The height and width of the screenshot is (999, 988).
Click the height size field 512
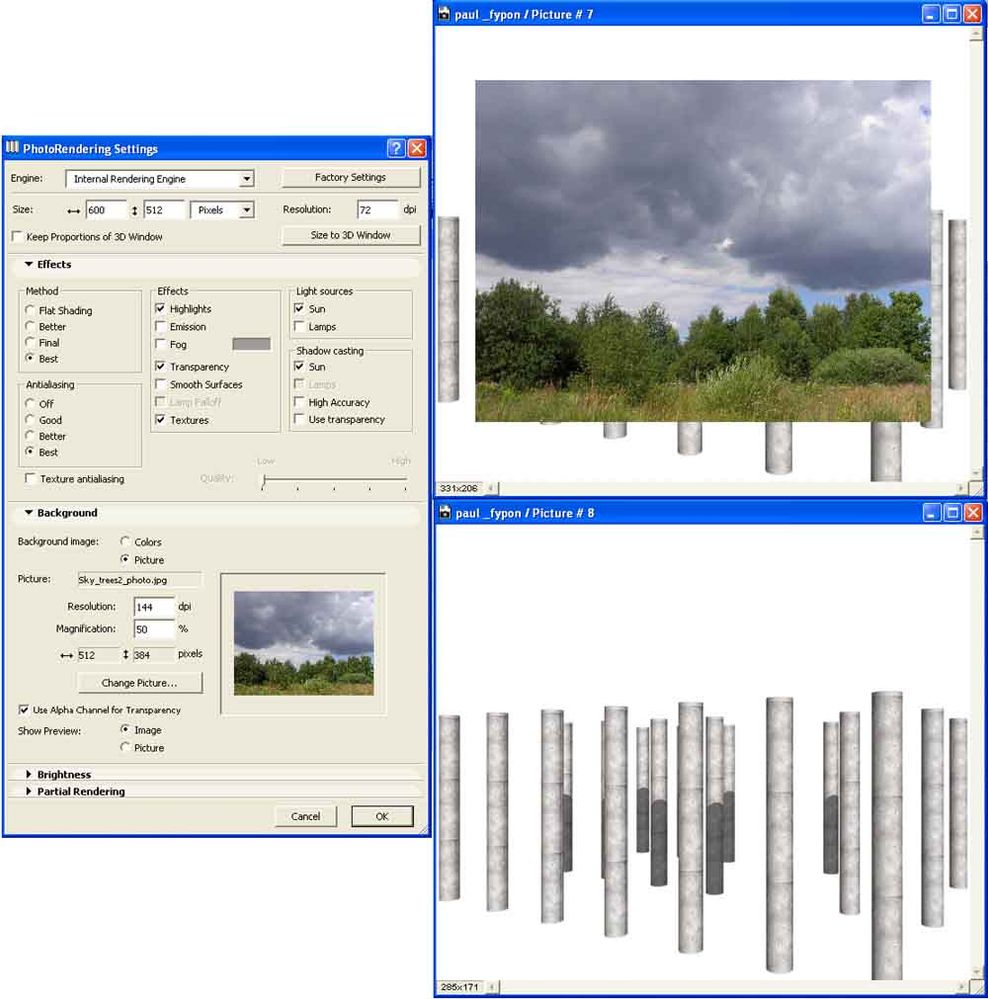click(164, 210)
